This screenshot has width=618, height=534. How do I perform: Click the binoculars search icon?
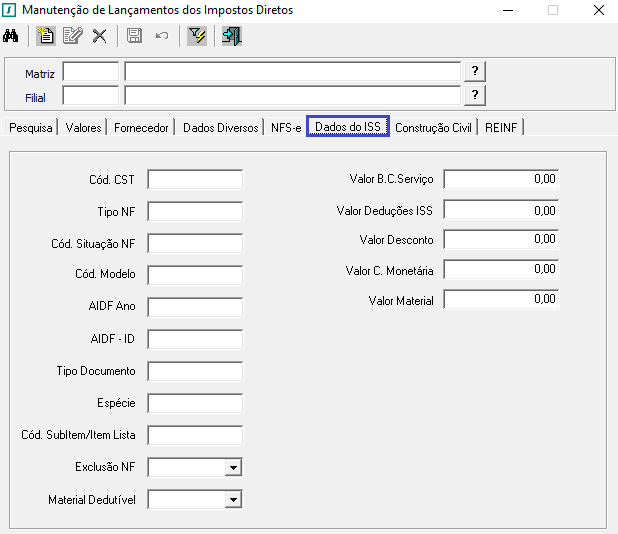[x=12, y=37]
